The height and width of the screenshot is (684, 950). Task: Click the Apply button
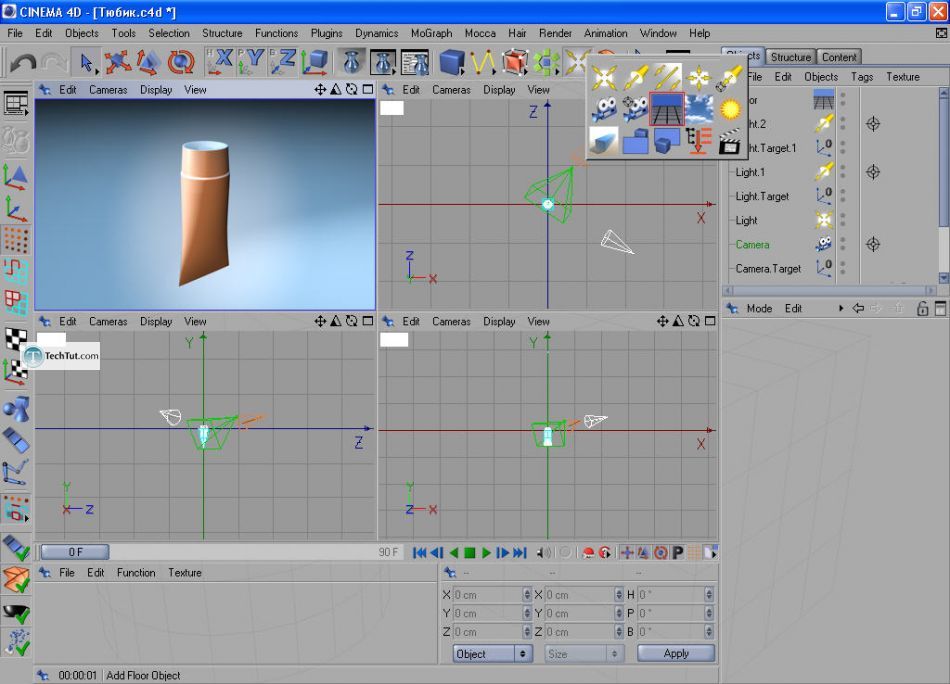(676, 653)
